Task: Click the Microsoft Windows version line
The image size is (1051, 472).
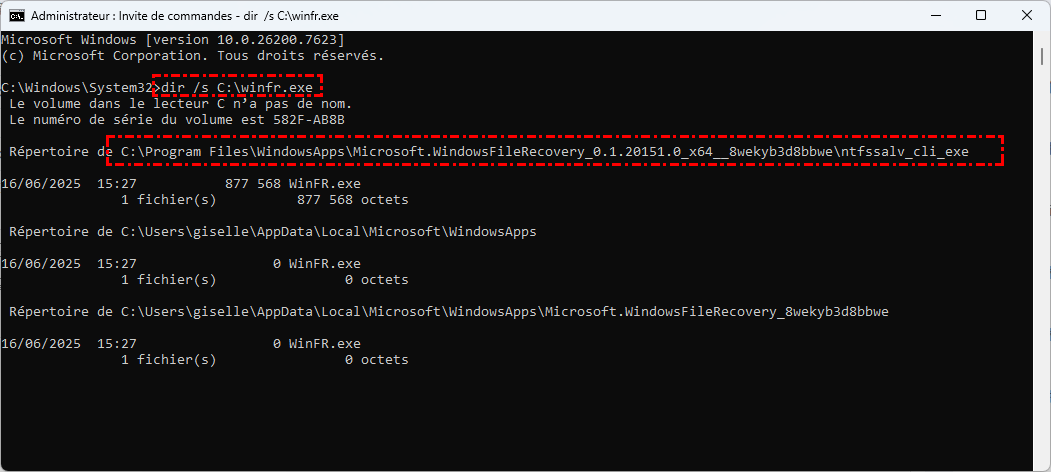Action: pyautogui.click(x=173, y=39)
